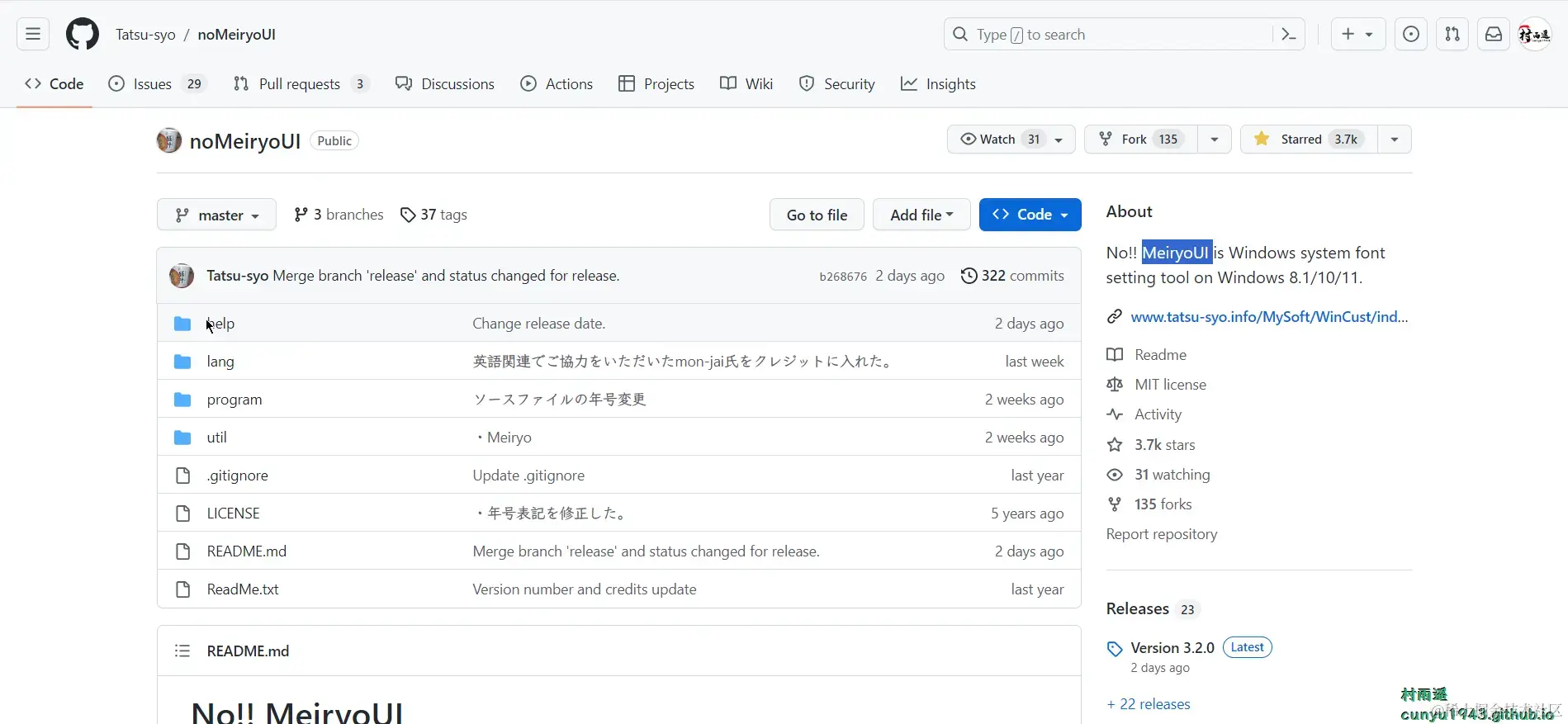
Task: Open the notifications inbox icon
Action: coord(1494,34)
